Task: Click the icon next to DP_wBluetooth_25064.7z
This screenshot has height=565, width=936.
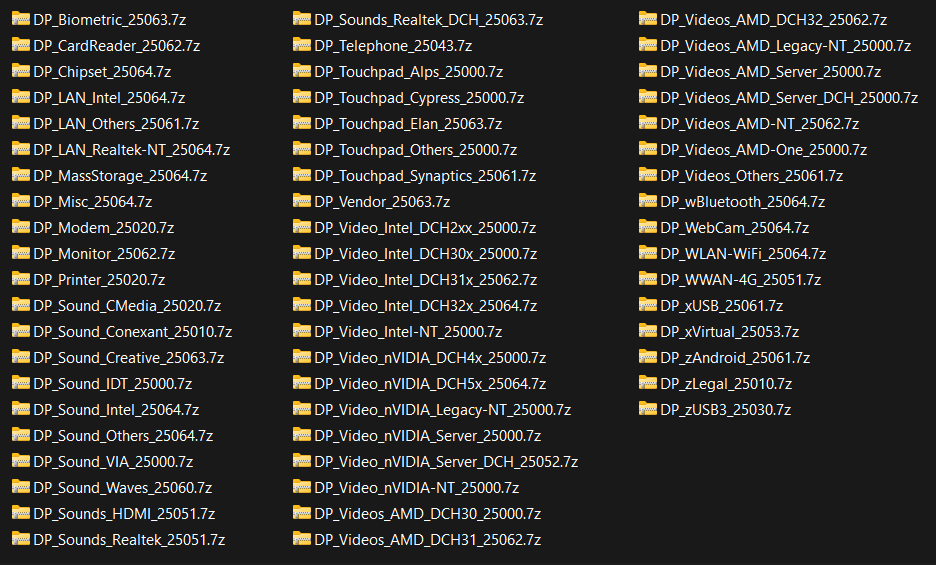Action: point(648,200)
